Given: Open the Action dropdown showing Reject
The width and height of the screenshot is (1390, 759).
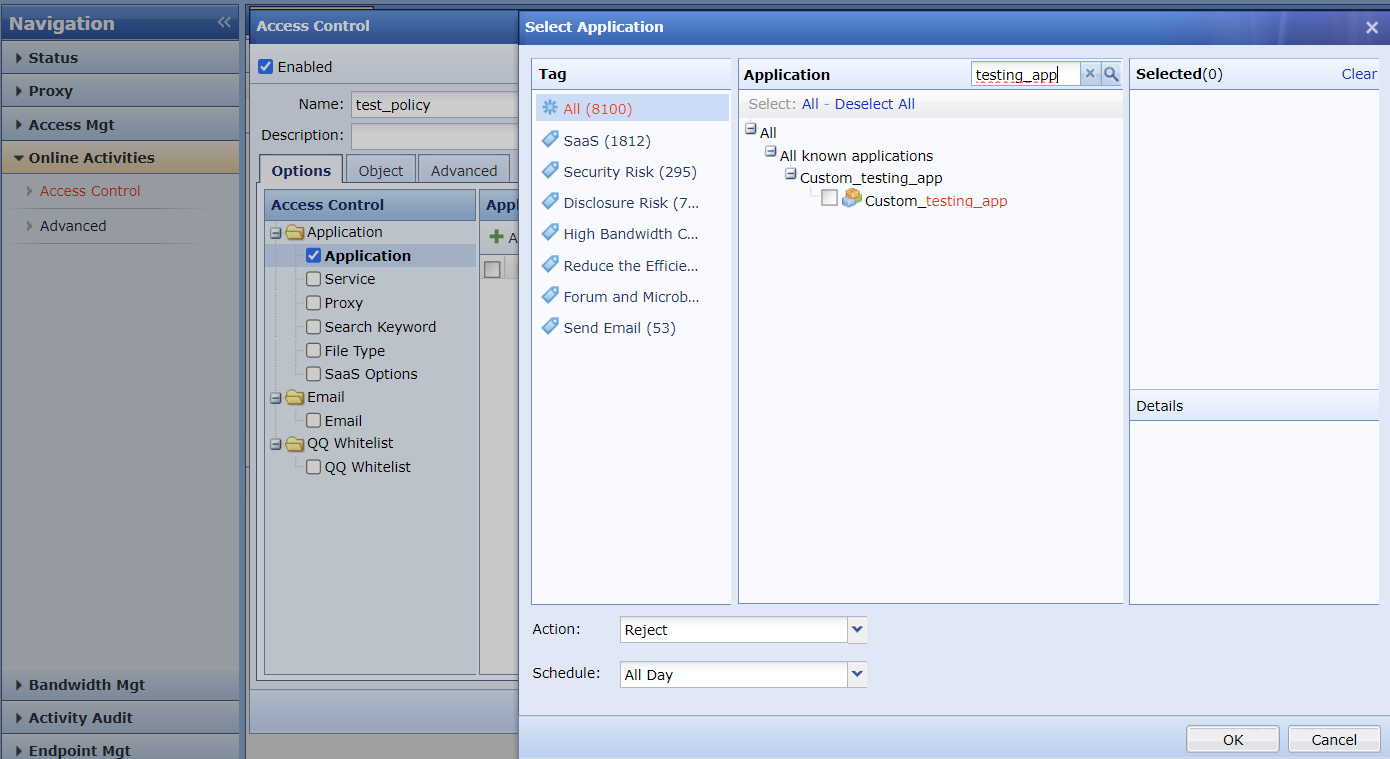Looking at the screenshot, I should tap(857, 630).
